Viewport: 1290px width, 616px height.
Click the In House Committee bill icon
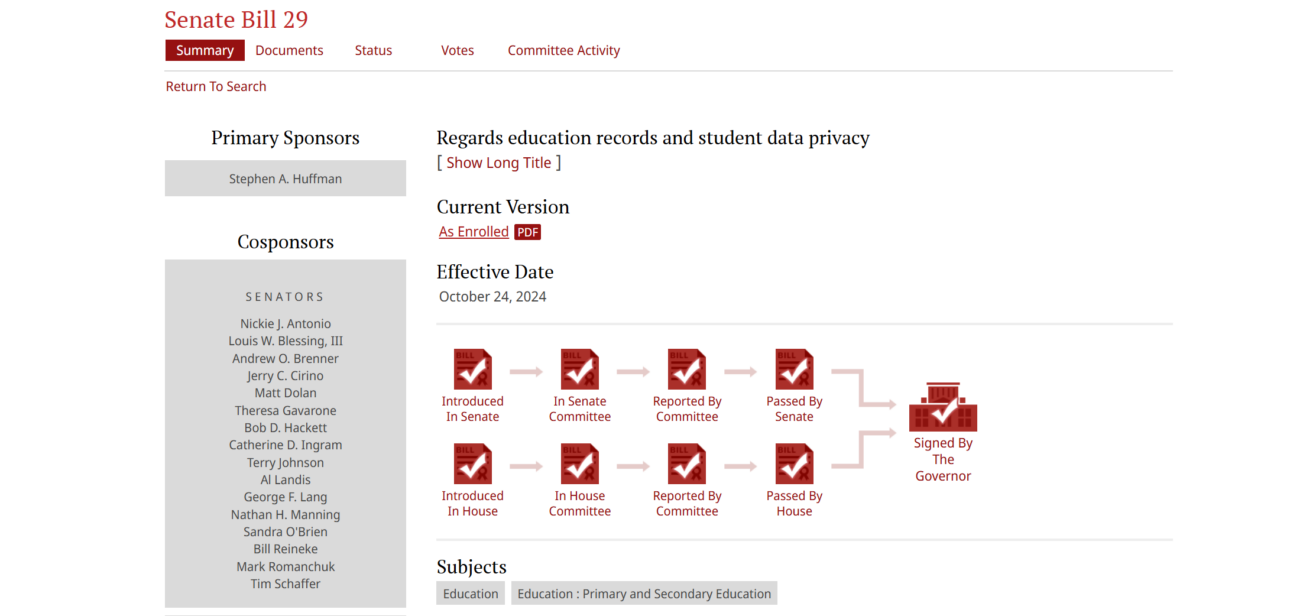[580, 464]
